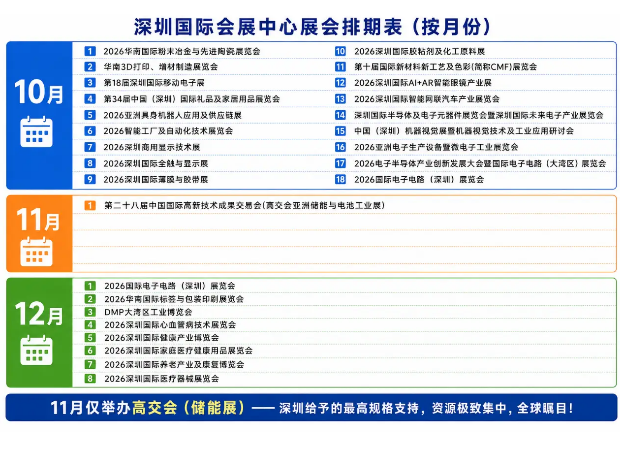620x449 pixels.
Task: Click the title 深圳国际会展中心展会排期表（按月份）
Action: click(x=312, y=27)
